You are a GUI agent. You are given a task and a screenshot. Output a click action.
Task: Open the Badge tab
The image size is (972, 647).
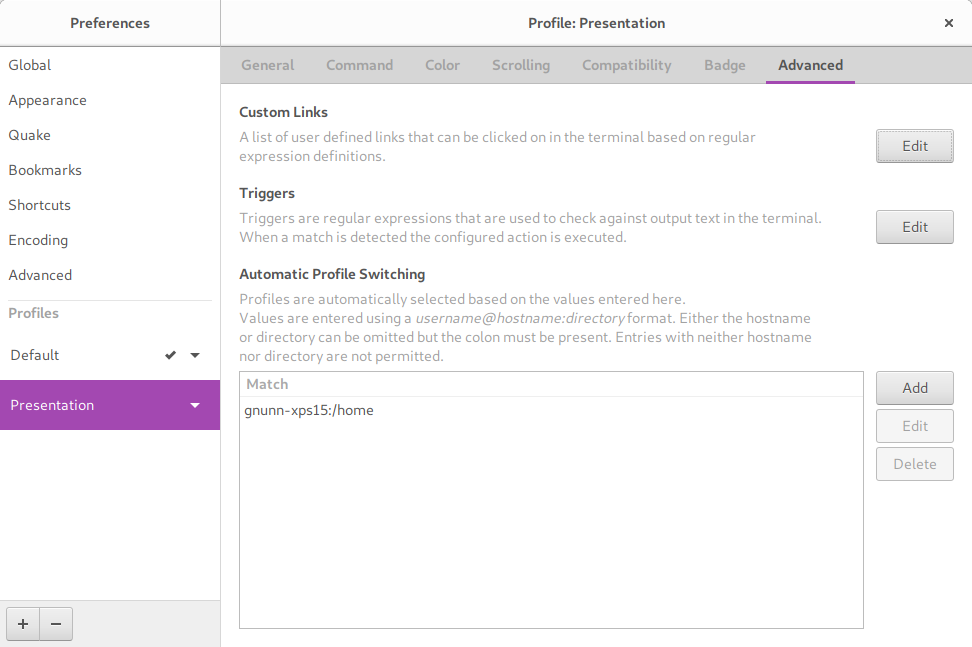pyautogui.click(x=724, y=65)
